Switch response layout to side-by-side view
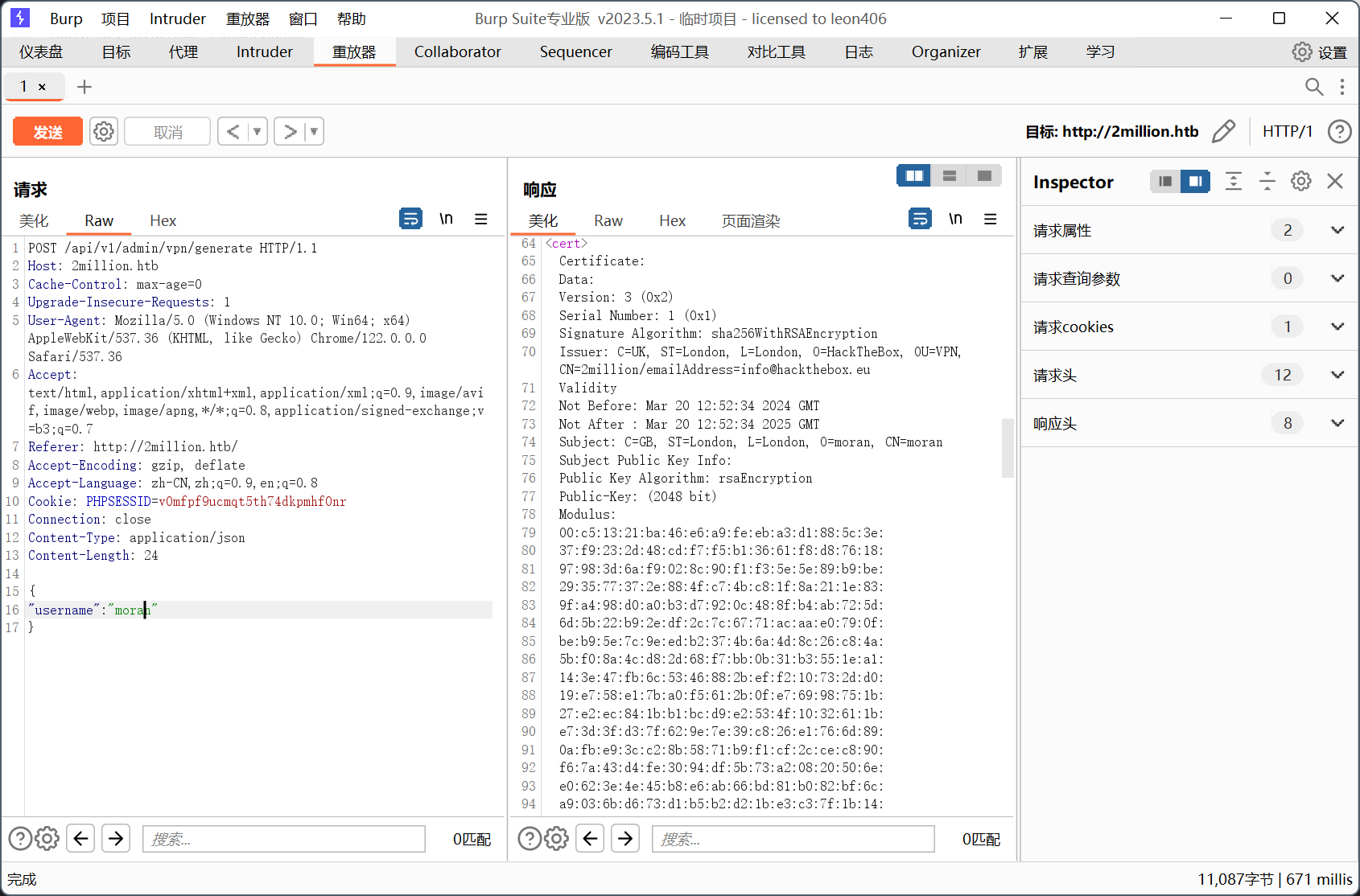This screenshot has width=1360, height=896. tap(914, 175)
